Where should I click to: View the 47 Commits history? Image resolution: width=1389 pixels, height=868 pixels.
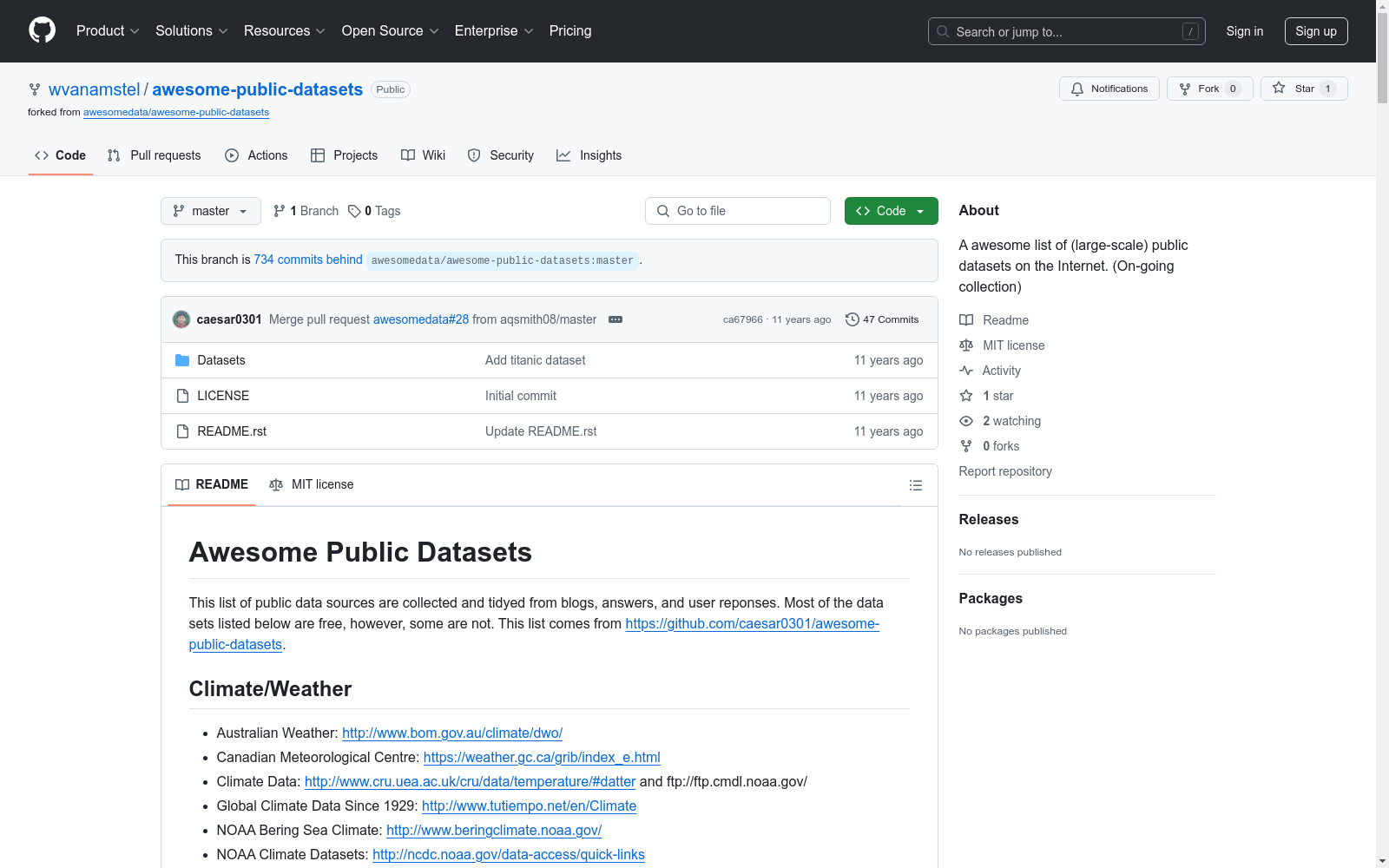tap(882, 319)
